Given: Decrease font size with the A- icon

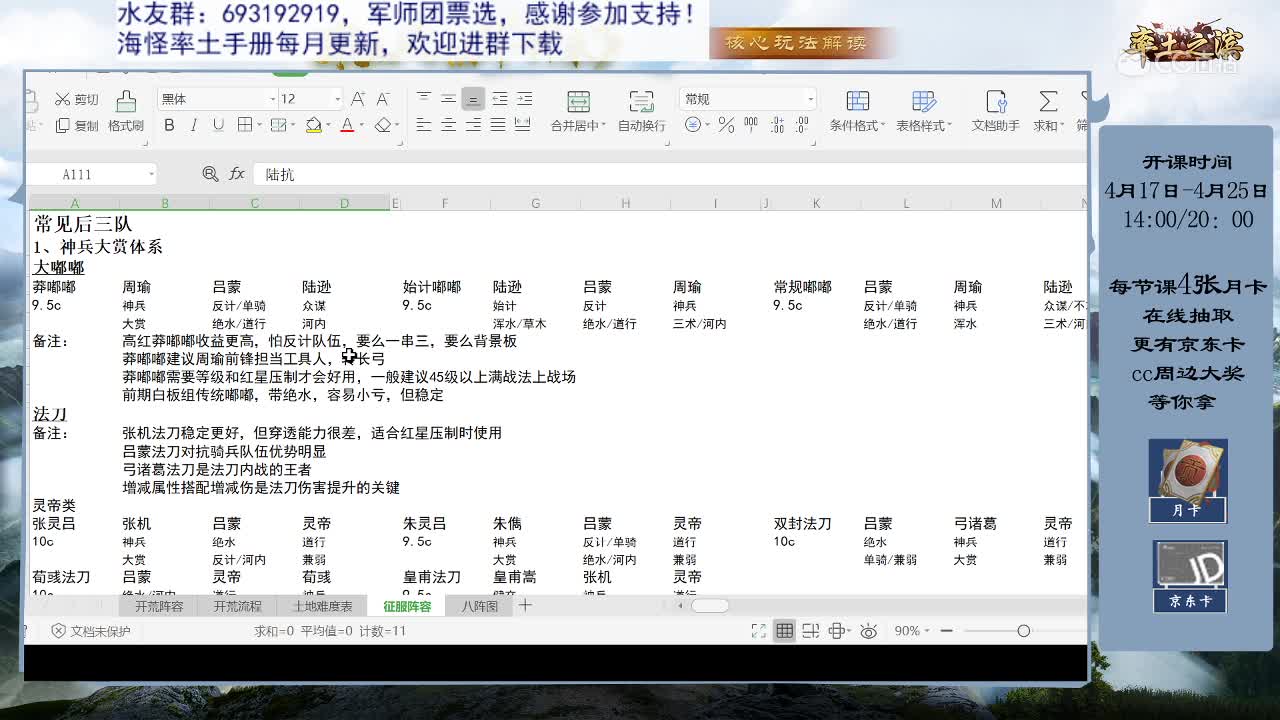Looking at the screenshot, I should tap(383, 99).
